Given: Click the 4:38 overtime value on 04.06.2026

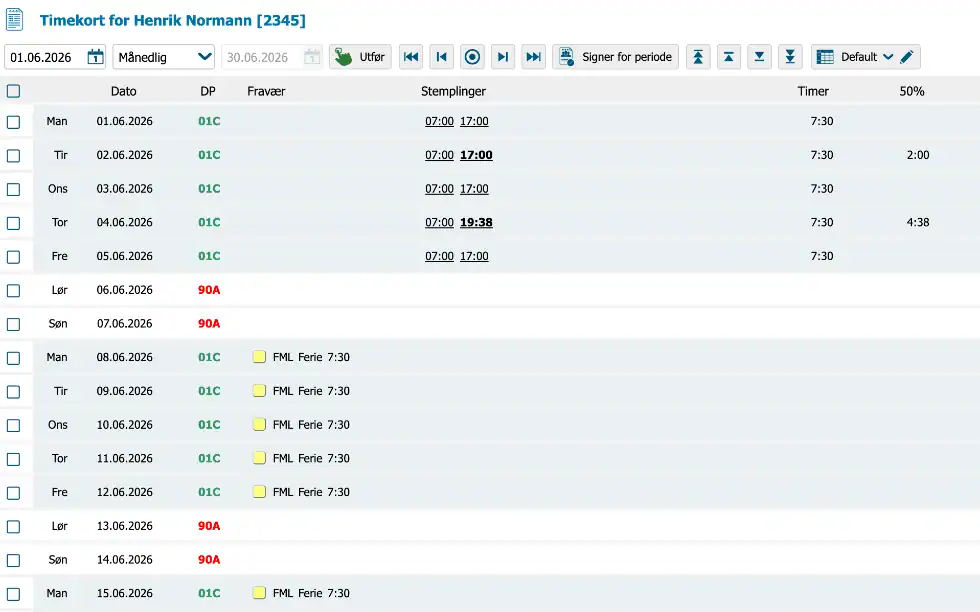Looking at the screenshot, I should [918, 223].
